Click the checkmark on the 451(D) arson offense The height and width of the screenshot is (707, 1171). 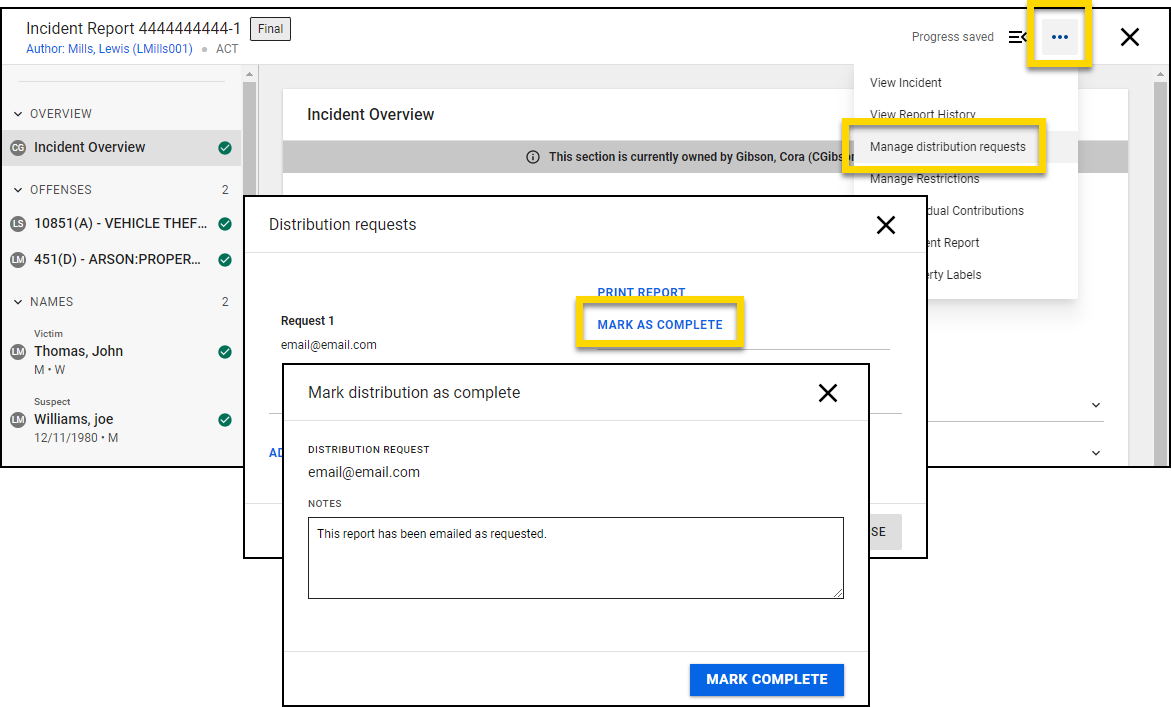(224, 259)
